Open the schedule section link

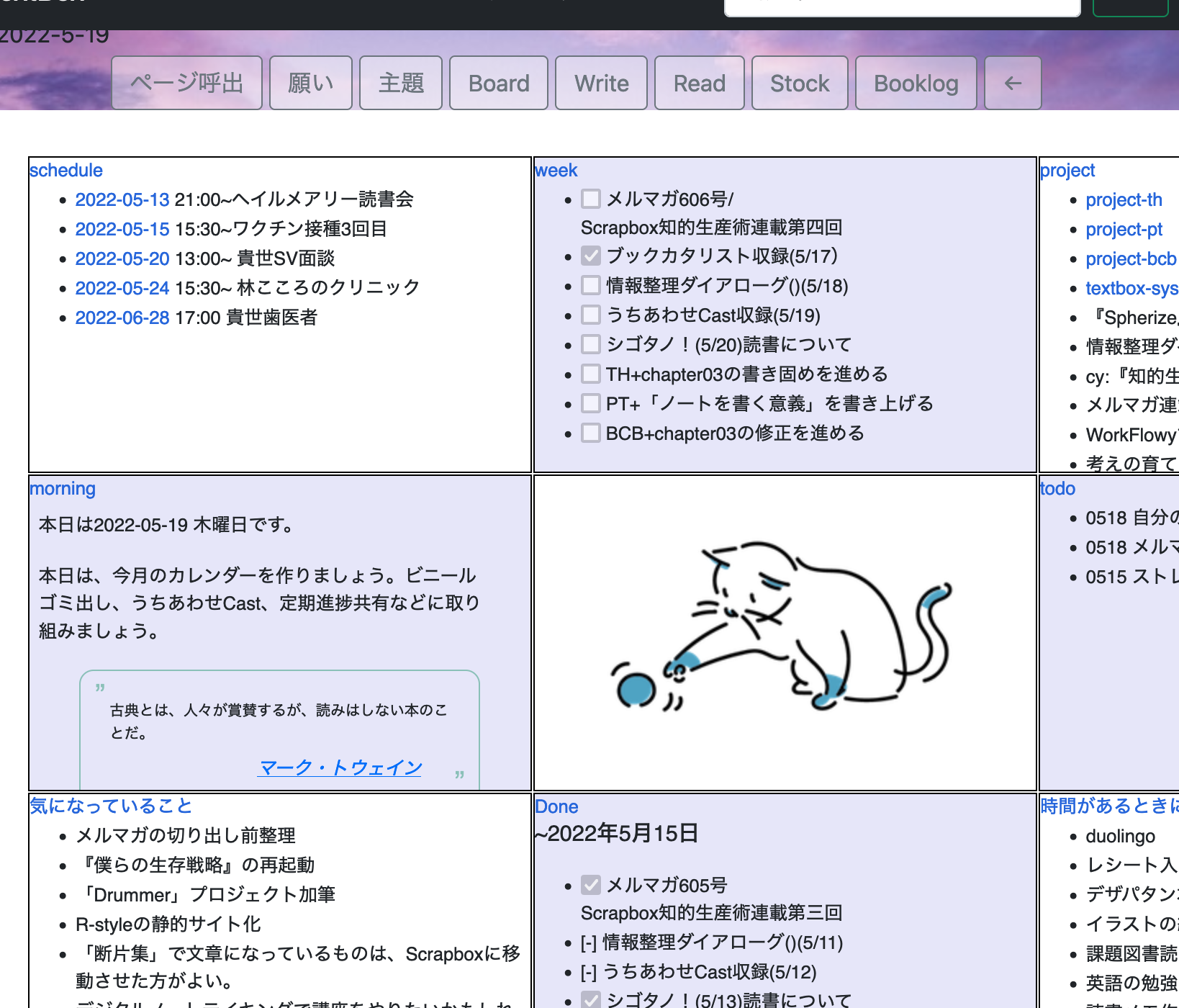(65, 170)
